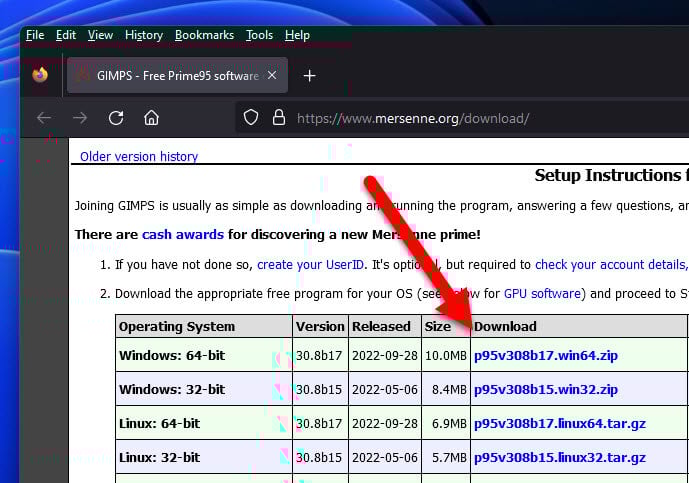
Task: Open the File menu
Action: [35, 35]
